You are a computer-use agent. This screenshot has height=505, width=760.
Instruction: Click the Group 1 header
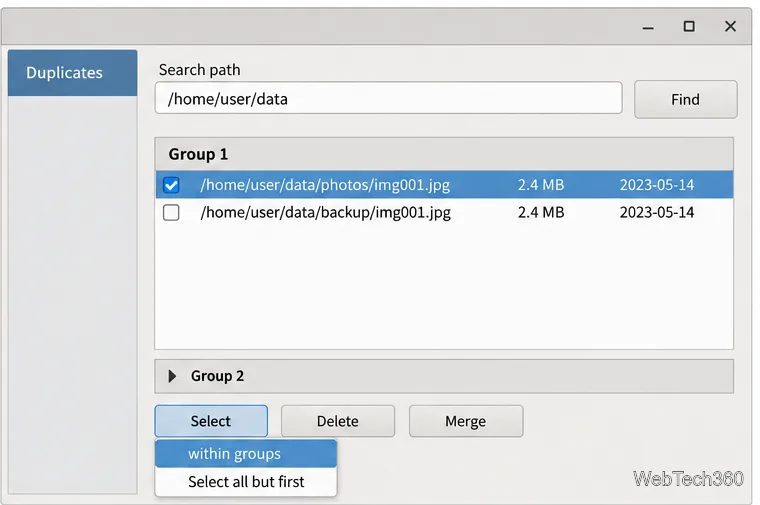pos(444,154)
